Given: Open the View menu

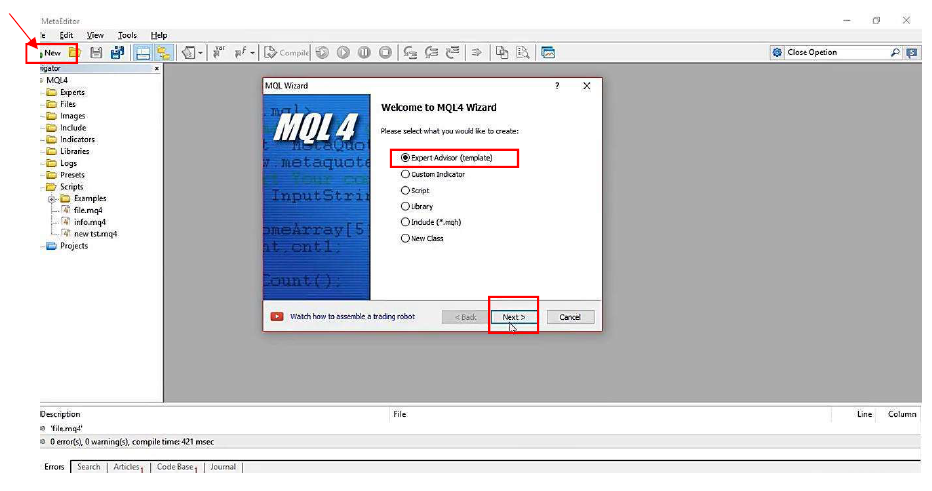Looking at the screenshot, I should 95,35.
